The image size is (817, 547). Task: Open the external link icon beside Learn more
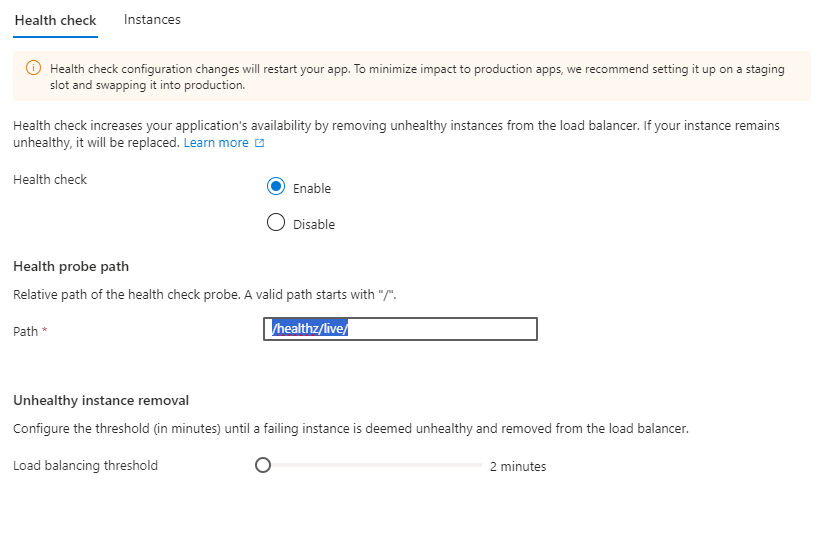pos(259,143)
